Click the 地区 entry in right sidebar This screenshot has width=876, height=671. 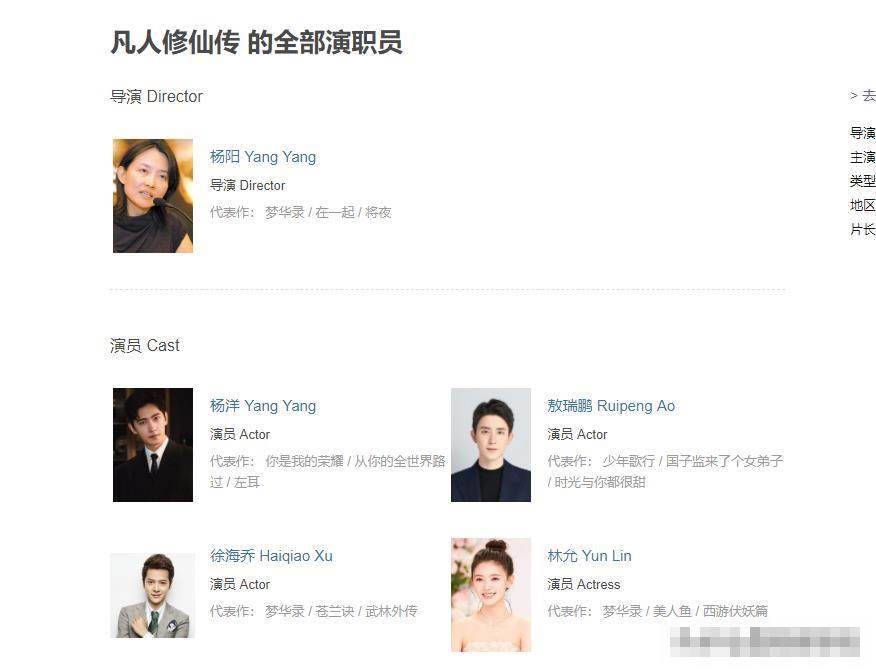pyautogui.click(x=863, y=205)
